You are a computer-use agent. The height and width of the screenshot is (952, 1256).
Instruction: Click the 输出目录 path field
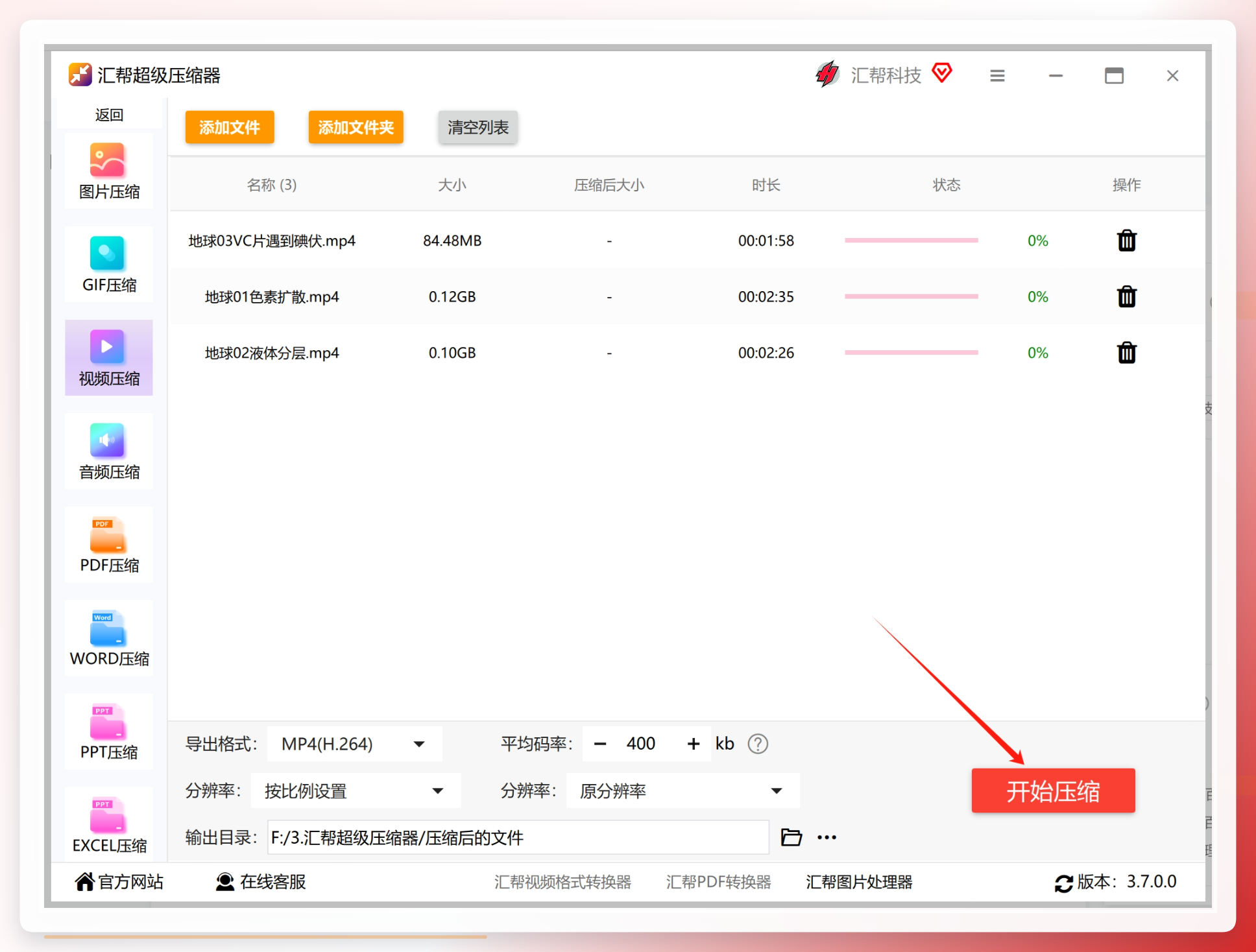518,837
